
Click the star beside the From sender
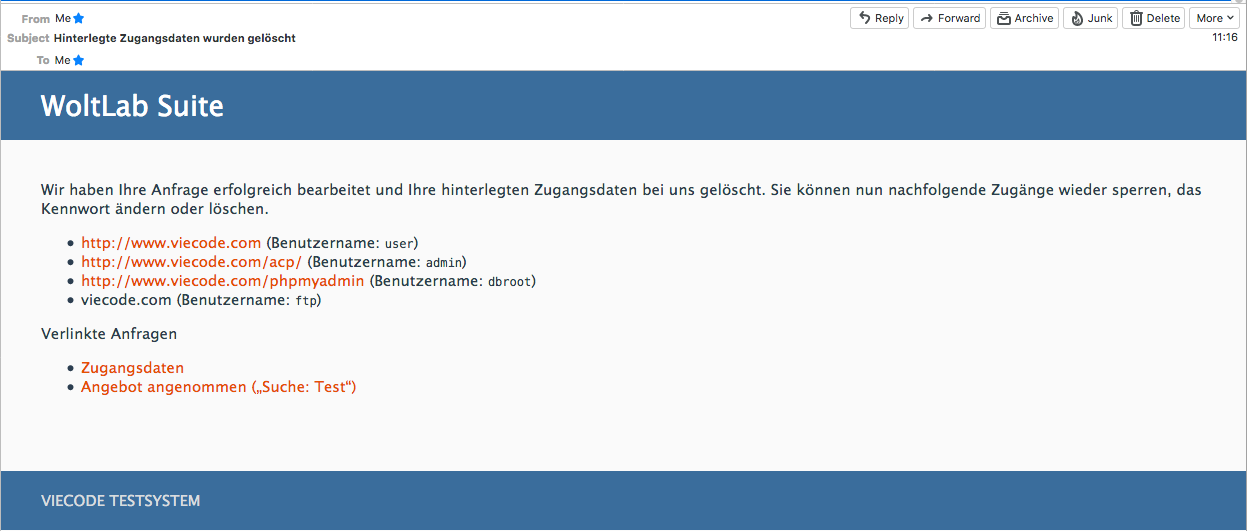(79, 19)
